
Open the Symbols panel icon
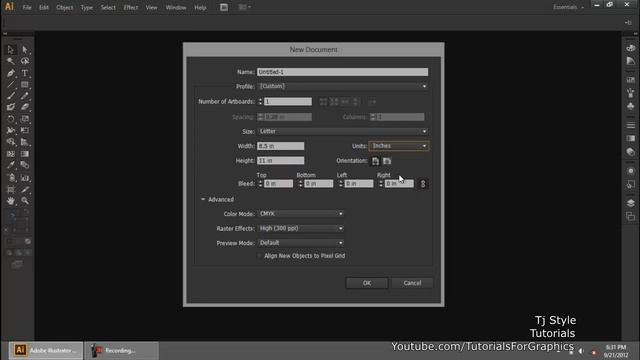click(x=631, y=106)
